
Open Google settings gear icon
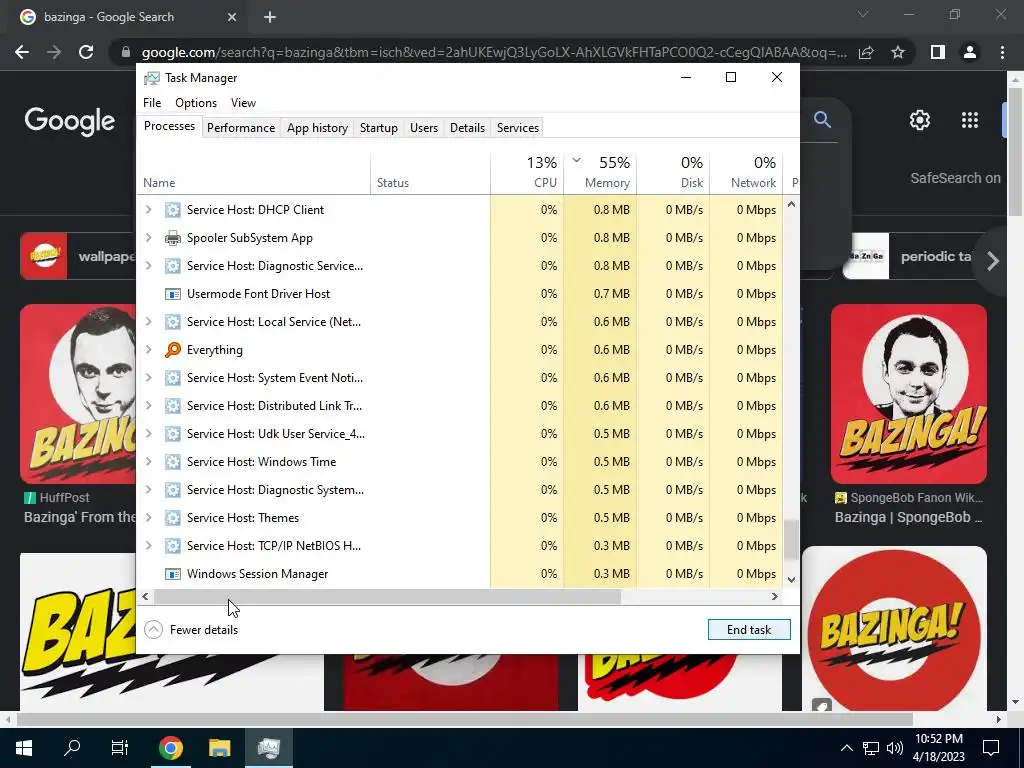(x=920, y=120)
